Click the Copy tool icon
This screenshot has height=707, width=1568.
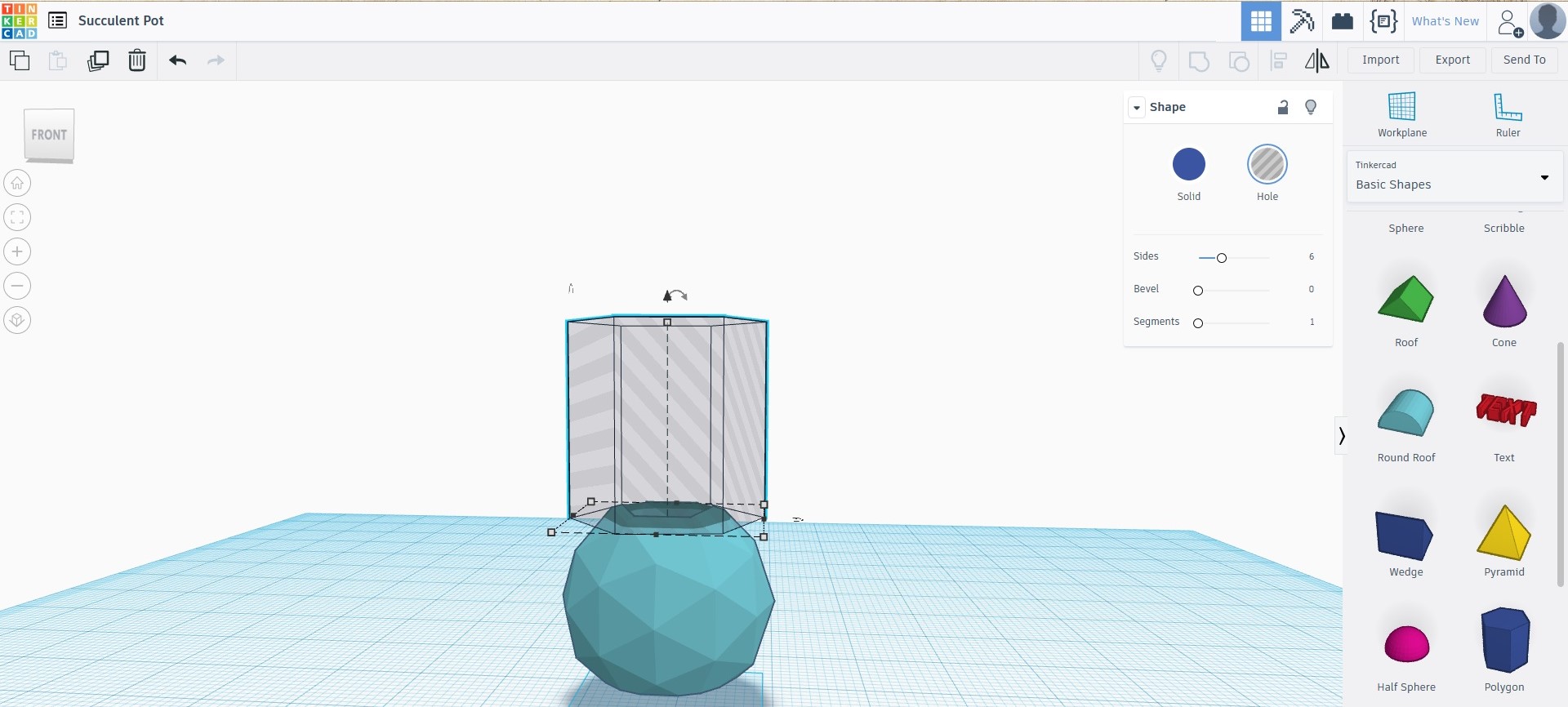coord(20,60)
